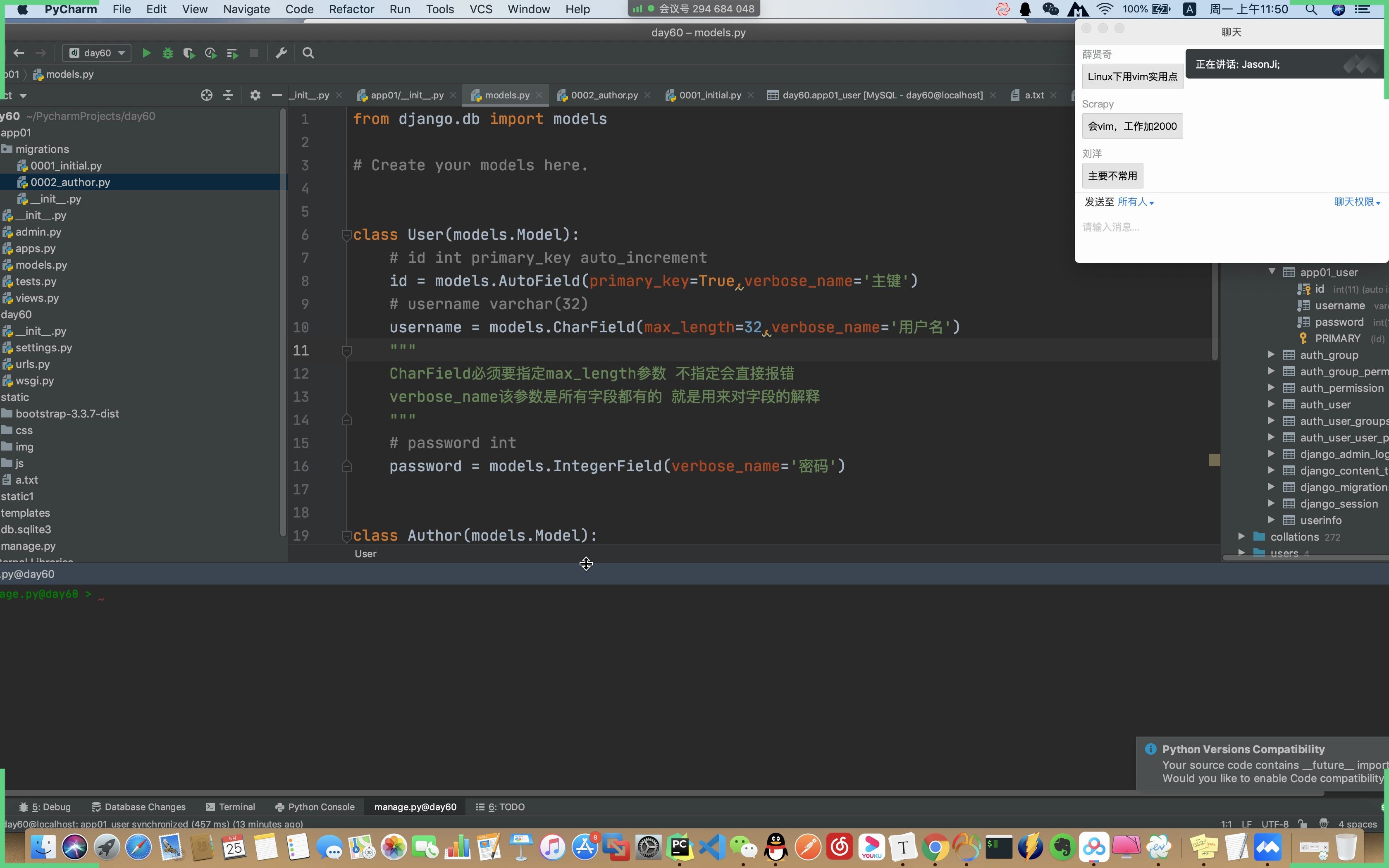Expand the auth_group table node
Image resolution: width=1389 pixels, height=868 pixels.
pyautogui.click(x=1271, y=355)
